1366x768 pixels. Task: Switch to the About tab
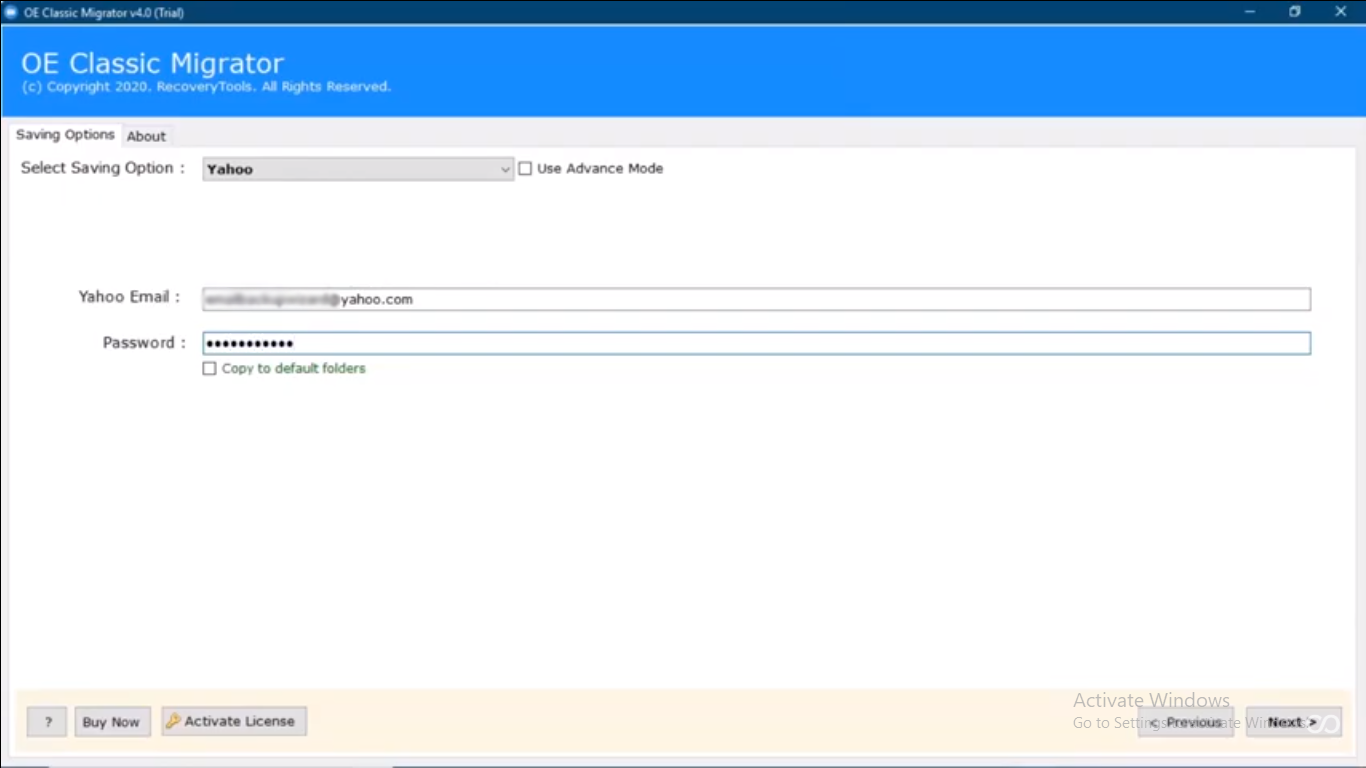[146, 136]
